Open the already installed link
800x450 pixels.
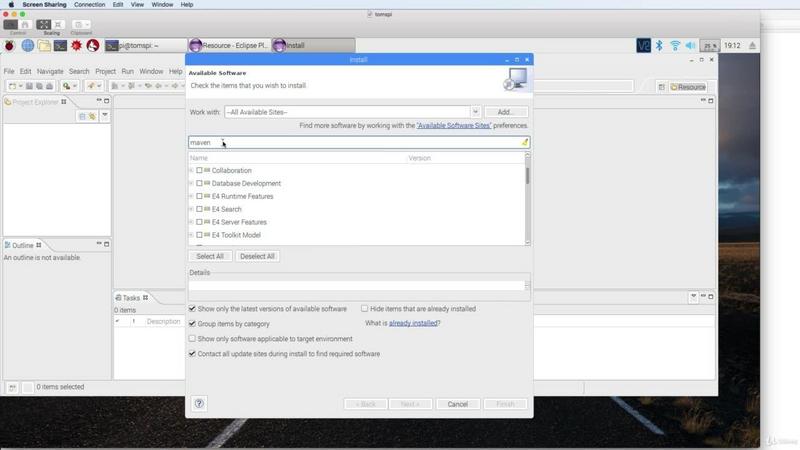click(413, 323)
